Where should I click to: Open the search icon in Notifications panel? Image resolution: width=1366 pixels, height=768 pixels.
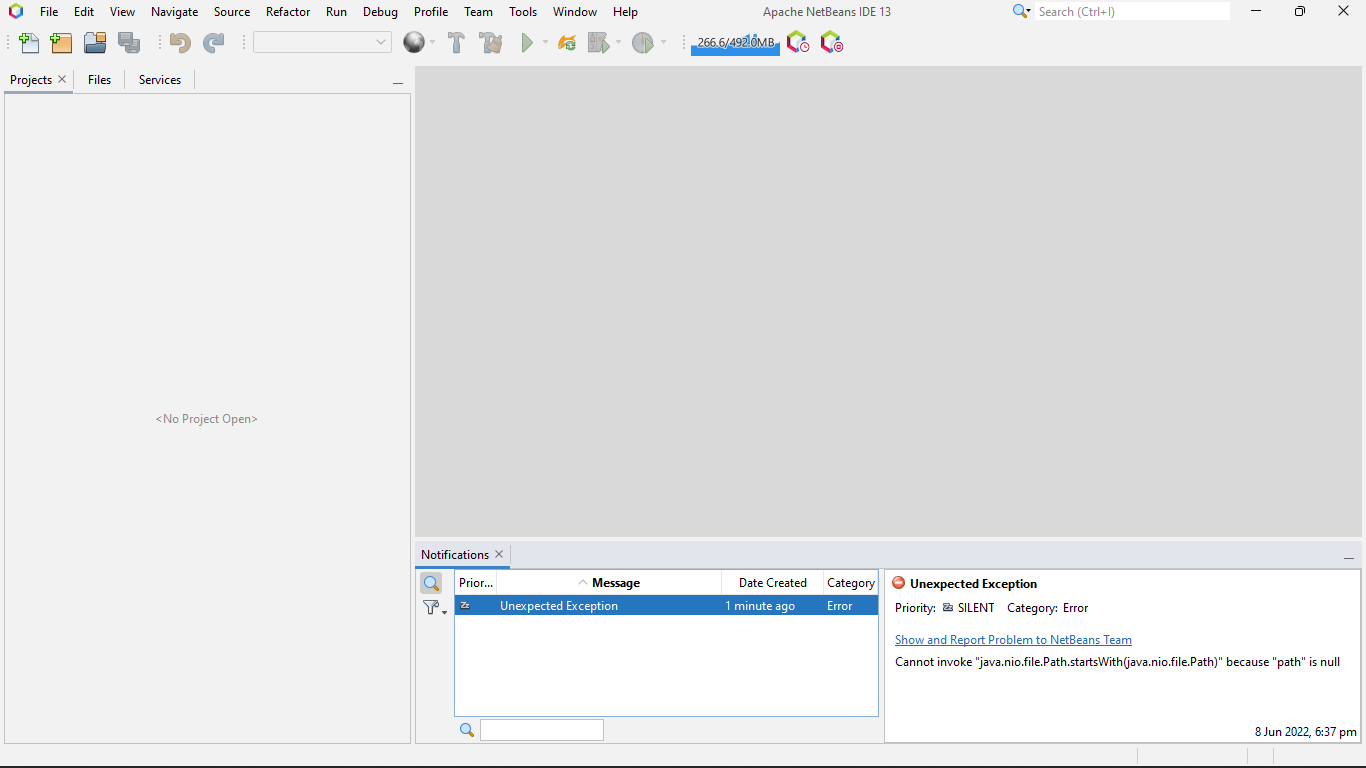pos(432,582)
